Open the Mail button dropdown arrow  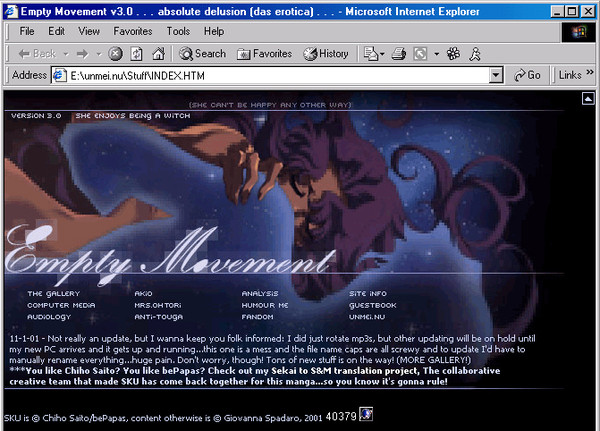pyautogui.click(x=382, y=54)
